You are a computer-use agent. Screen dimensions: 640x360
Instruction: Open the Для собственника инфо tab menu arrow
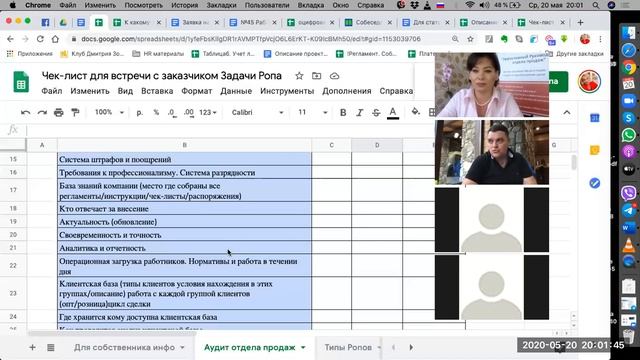click(182, 347)
